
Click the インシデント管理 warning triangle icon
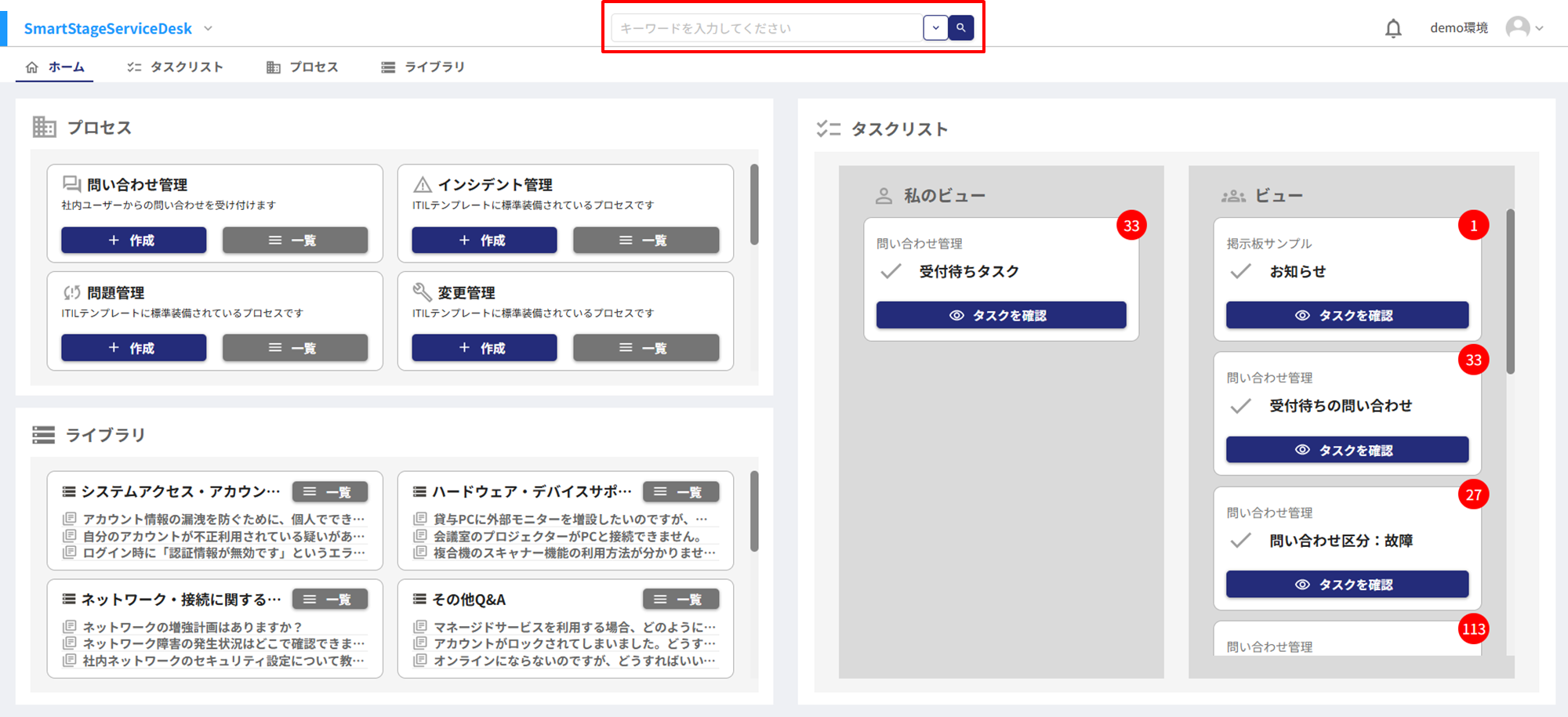pyautogui.click(x=422, y=185)
